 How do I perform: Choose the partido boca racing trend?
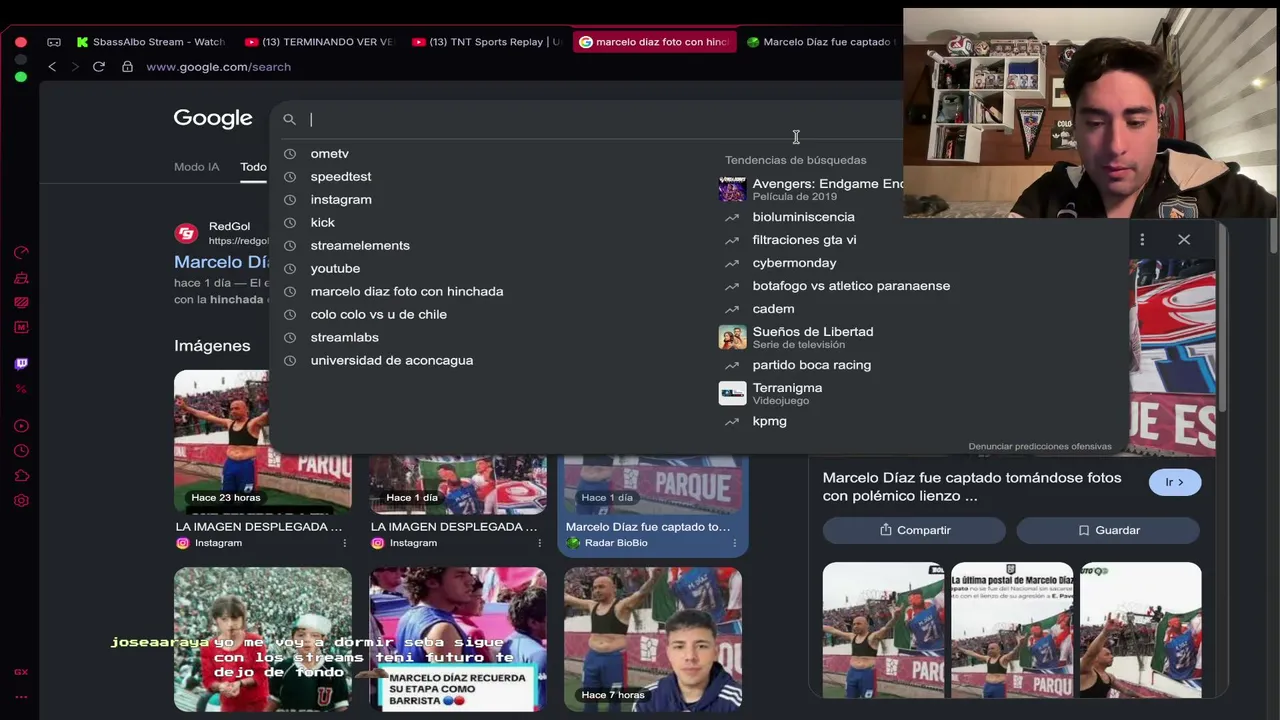pyautogui.click(x=811, y=365)
